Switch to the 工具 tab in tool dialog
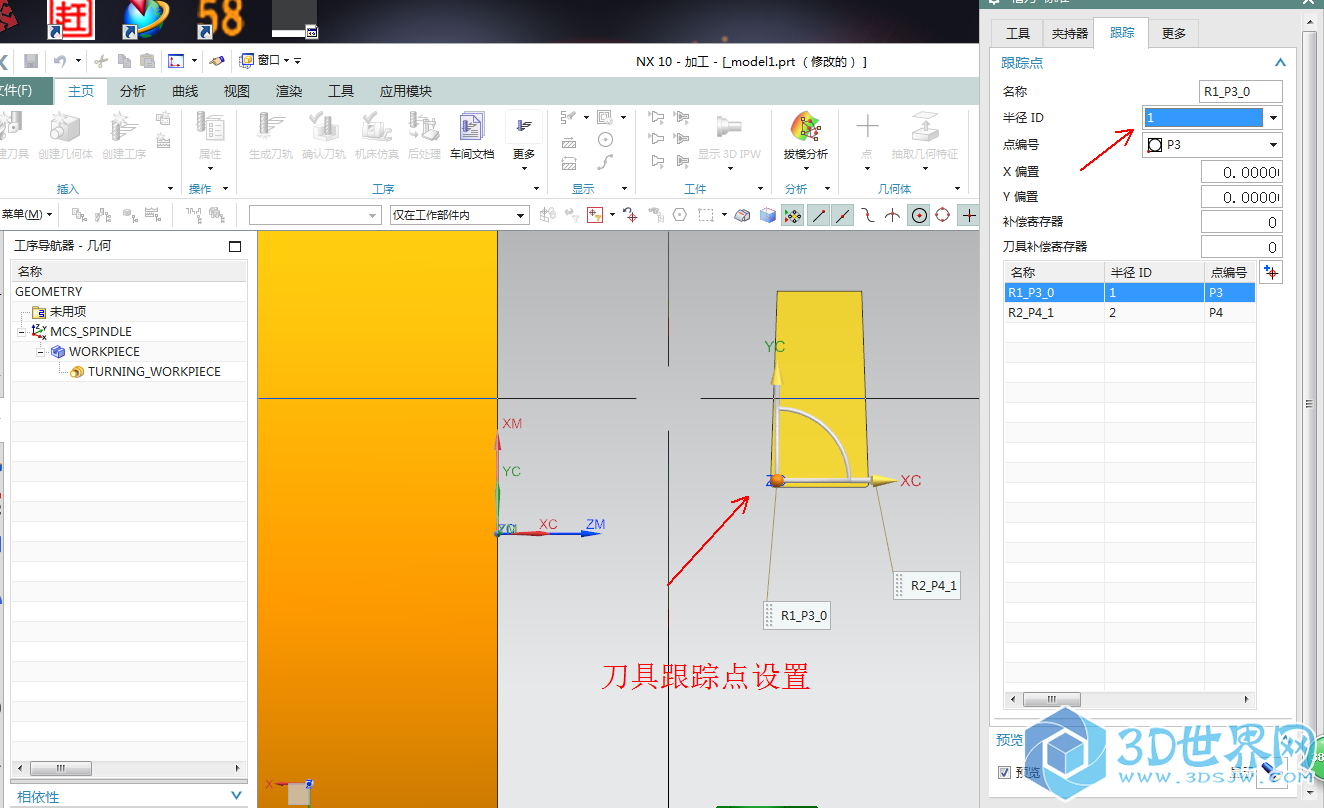The height and width of the screenshot is (808, 1324). [1018, 34]
